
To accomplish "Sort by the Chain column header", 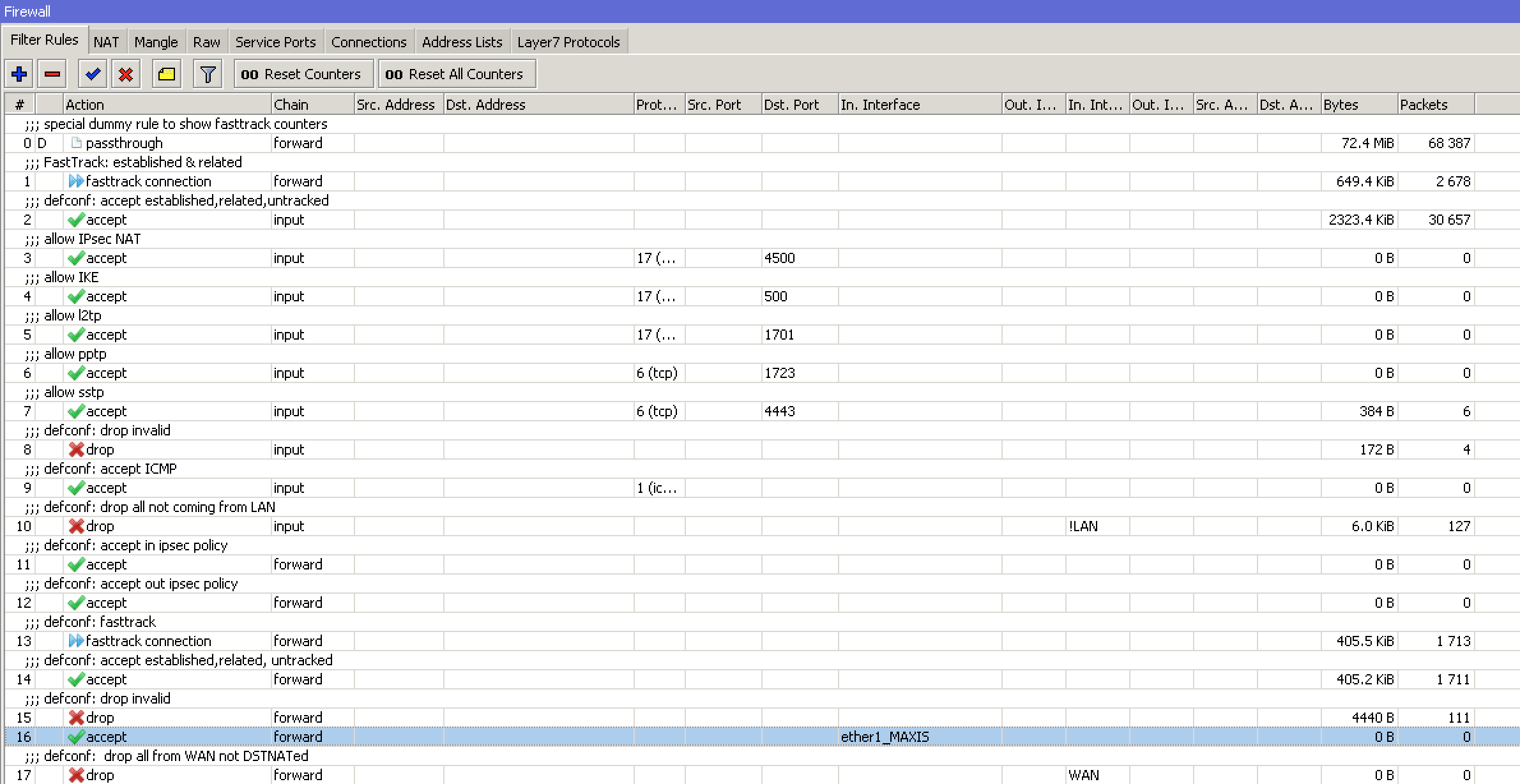I will (x=312, y=105).
